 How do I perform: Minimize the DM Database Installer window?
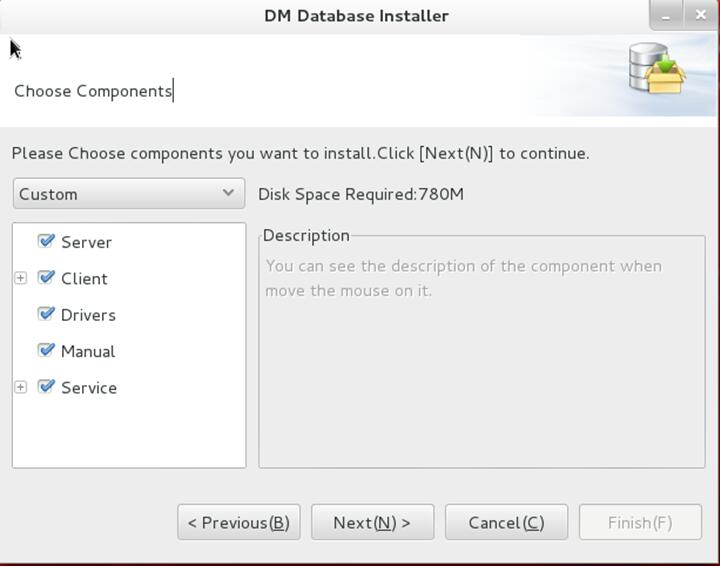click(x=666, y=16)
